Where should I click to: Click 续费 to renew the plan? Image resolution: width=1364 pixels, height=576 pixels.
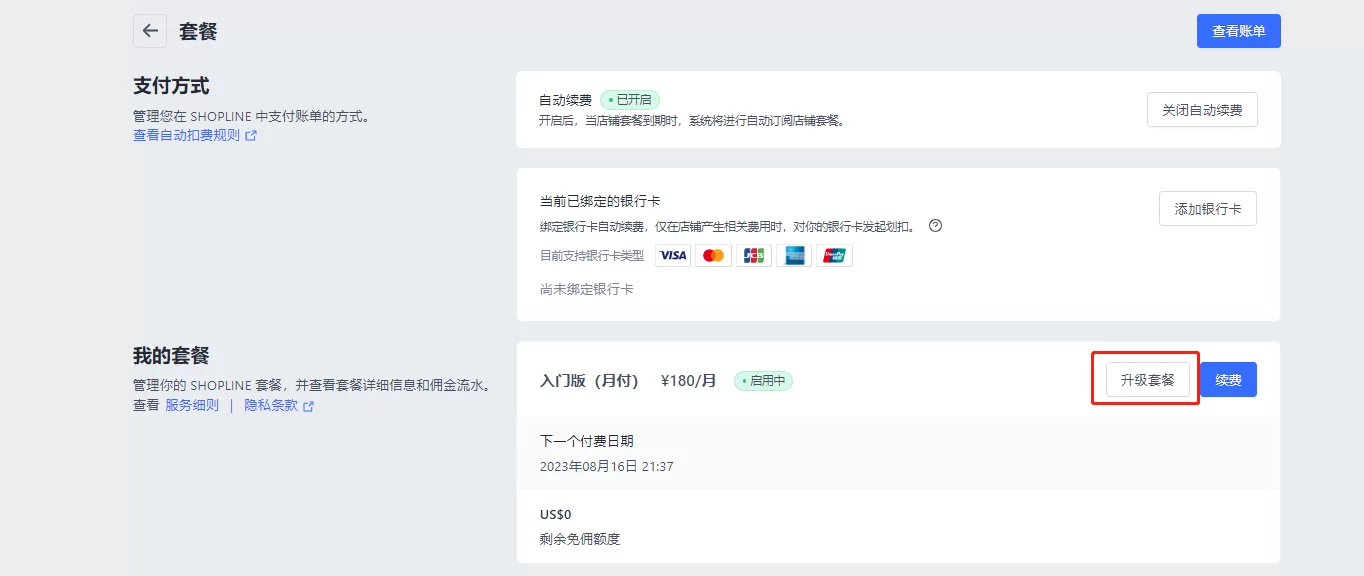[1228, 379]
